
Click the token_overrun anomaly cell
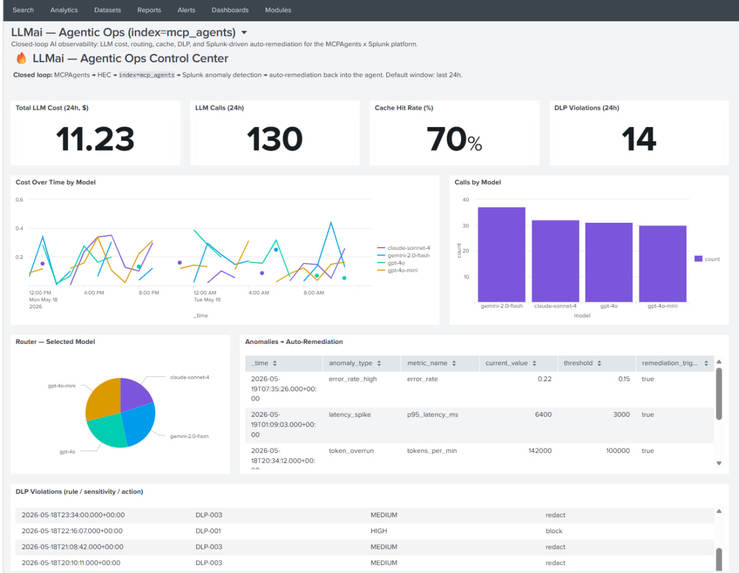351,451
